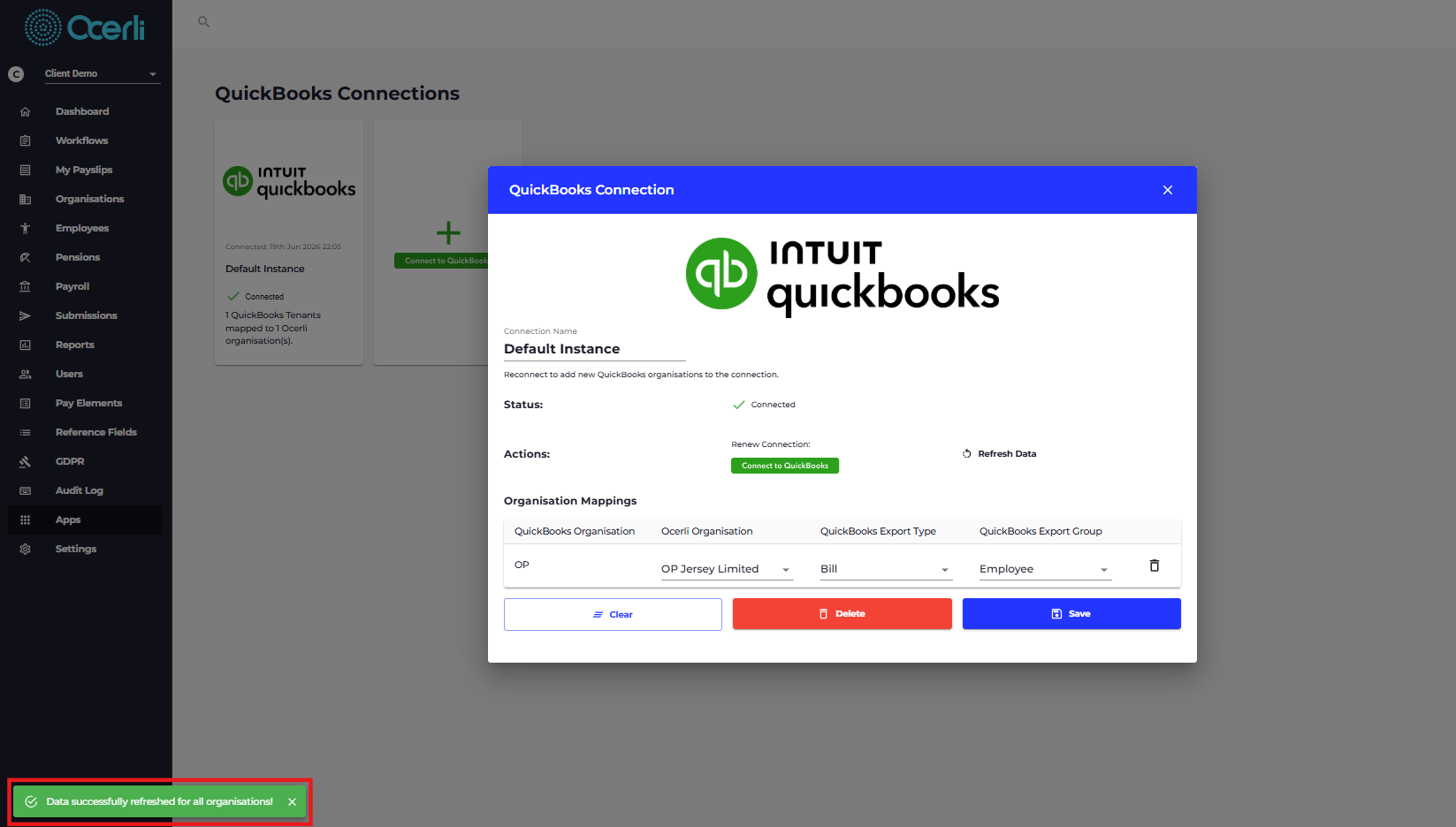Click the My Payslips icon
The height and width of the screenshot is (827, 1456).
tap(25, 170)
